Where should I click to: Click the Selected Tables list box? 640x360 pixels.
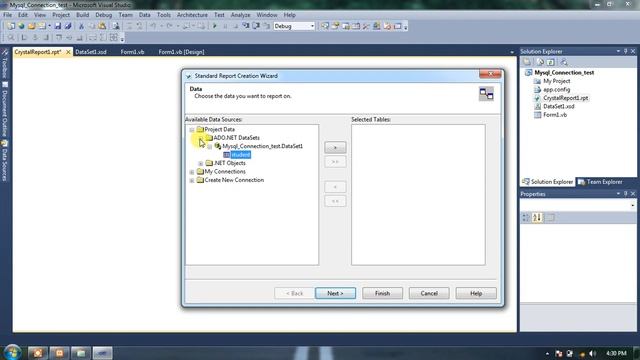418,195
